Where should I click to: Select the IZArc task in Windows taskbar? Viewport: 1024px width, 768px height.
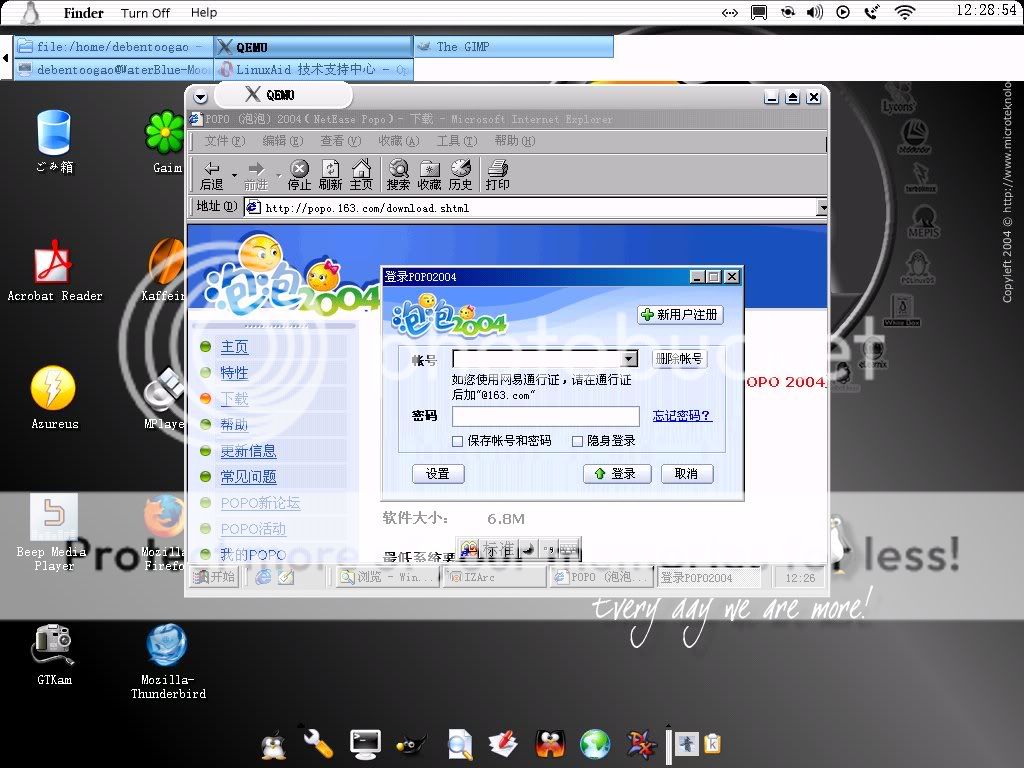(494, 577)
